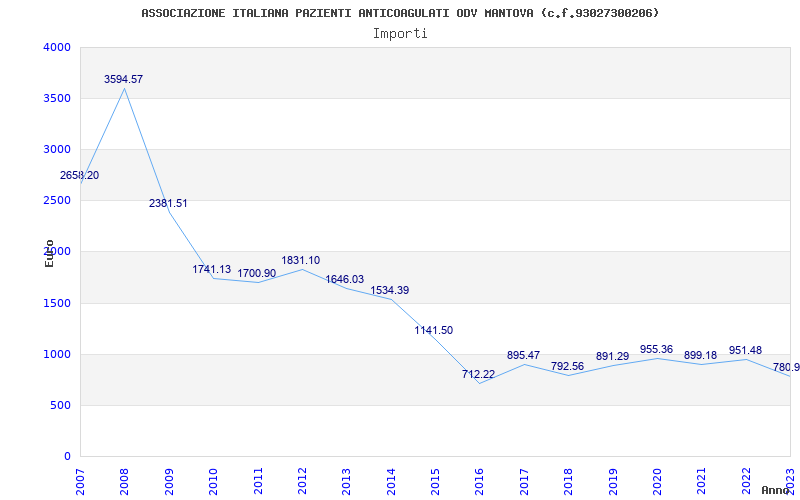Select data label 1831.10
Image resolution: width=800 pixels, height=500 pixels.
[x=301, y=260]
